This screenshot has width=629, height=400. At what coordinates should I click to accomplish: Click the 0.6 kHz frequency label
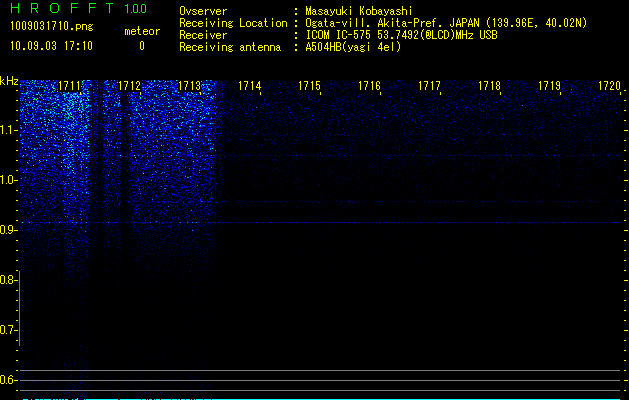click(x=7, y=380)
